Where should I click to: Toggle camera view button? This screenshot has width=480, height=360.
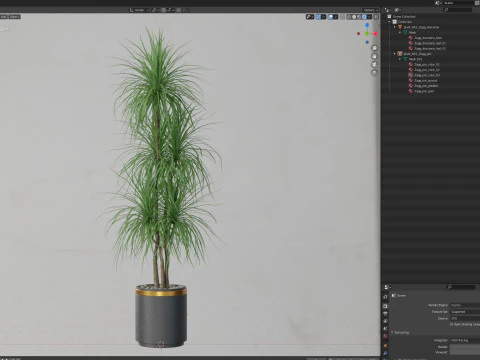pyautogui.click(x=374, y=64)
